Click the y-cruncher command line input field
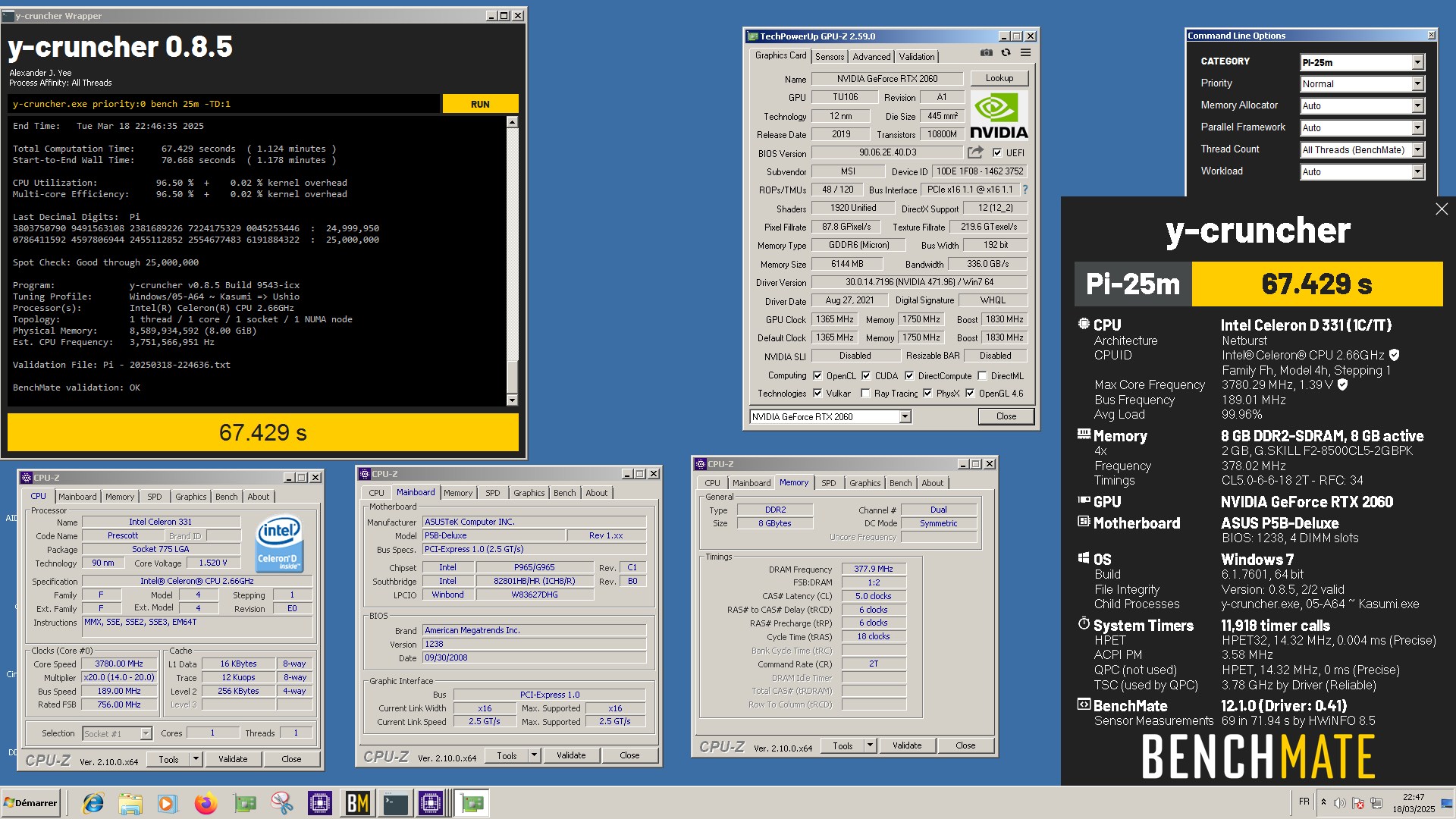The width and height of the screenshot is (1456, 819). pyautogui.click(x=224, y=104)
